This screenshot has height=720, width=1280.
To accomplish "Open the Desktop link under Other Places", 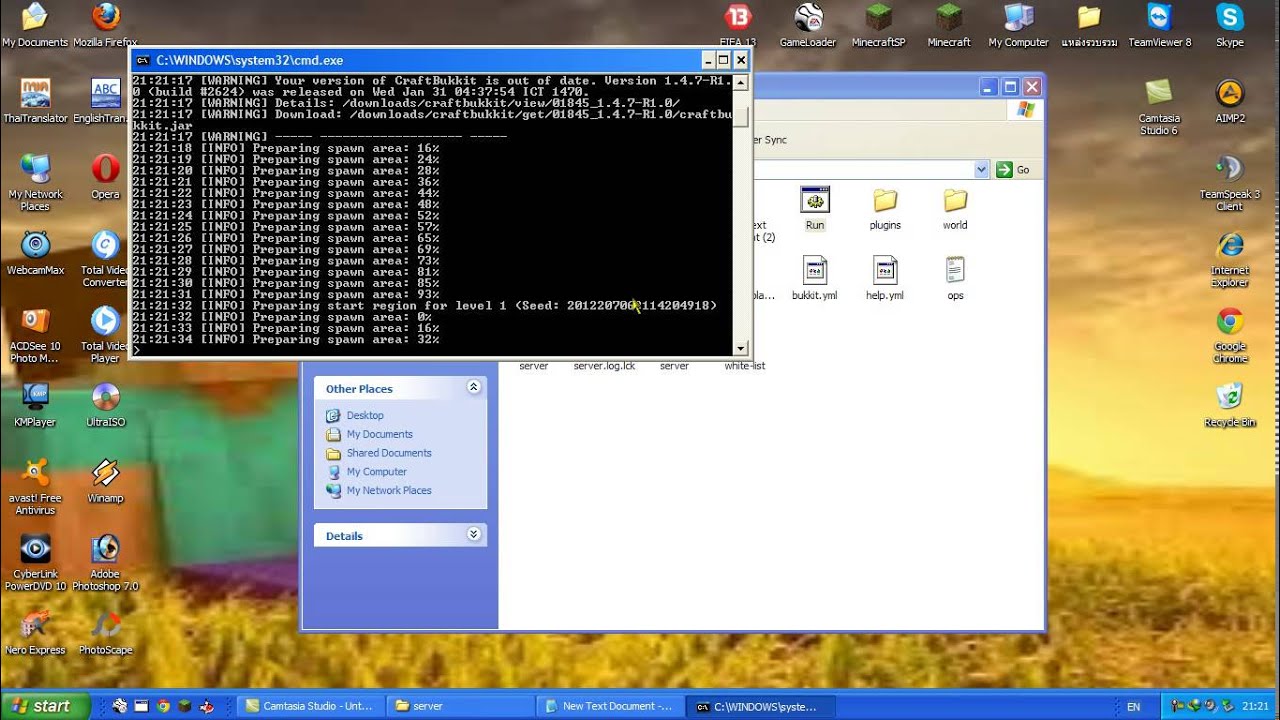I will 365,415.
